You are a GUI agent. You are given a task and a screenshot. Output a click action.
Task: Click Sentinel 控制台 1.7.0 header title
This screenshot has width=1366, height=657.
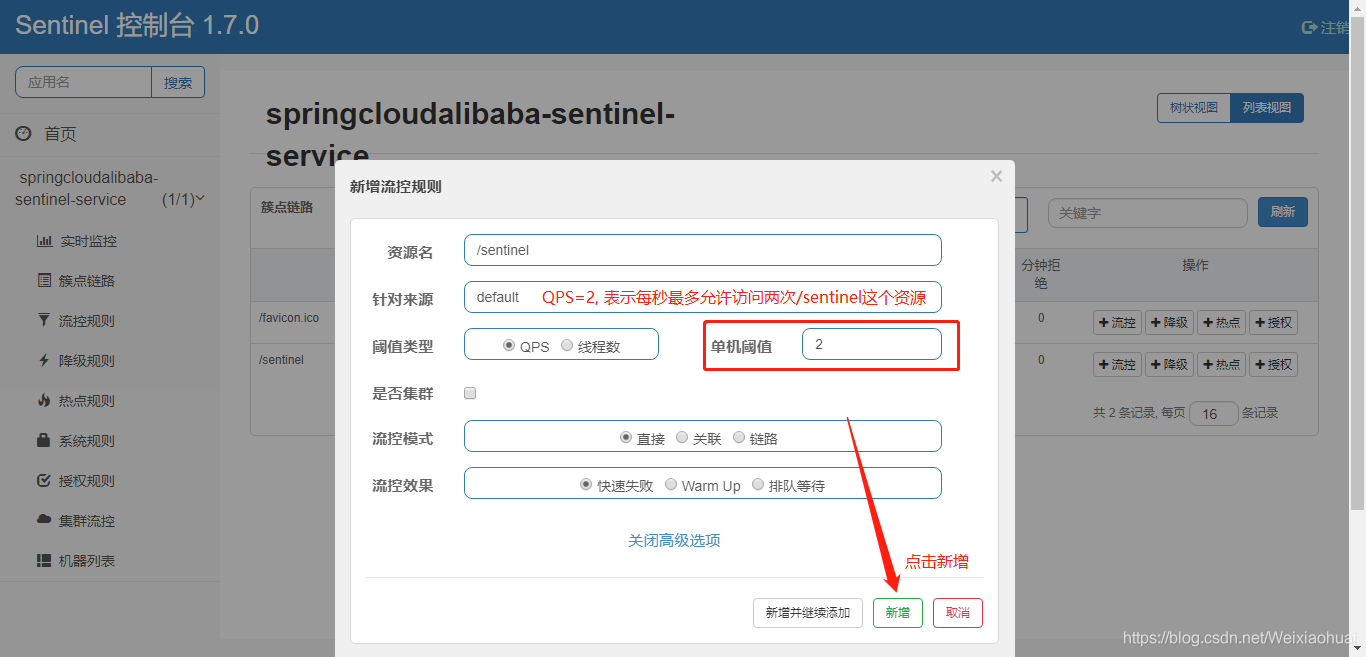[137, 26]
